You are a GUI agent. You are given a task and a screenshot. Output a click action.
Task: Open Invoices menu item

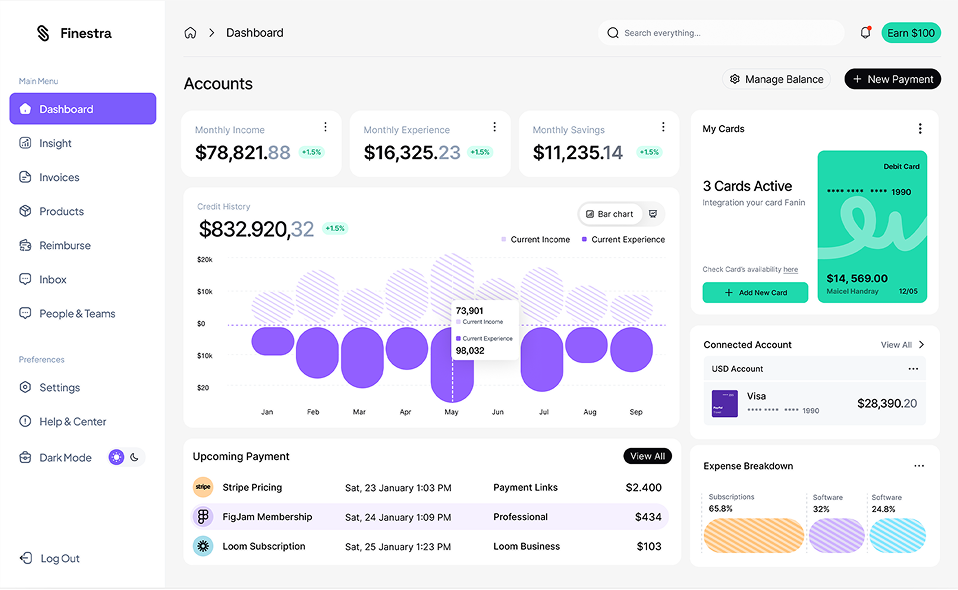[x=59, y=177]
